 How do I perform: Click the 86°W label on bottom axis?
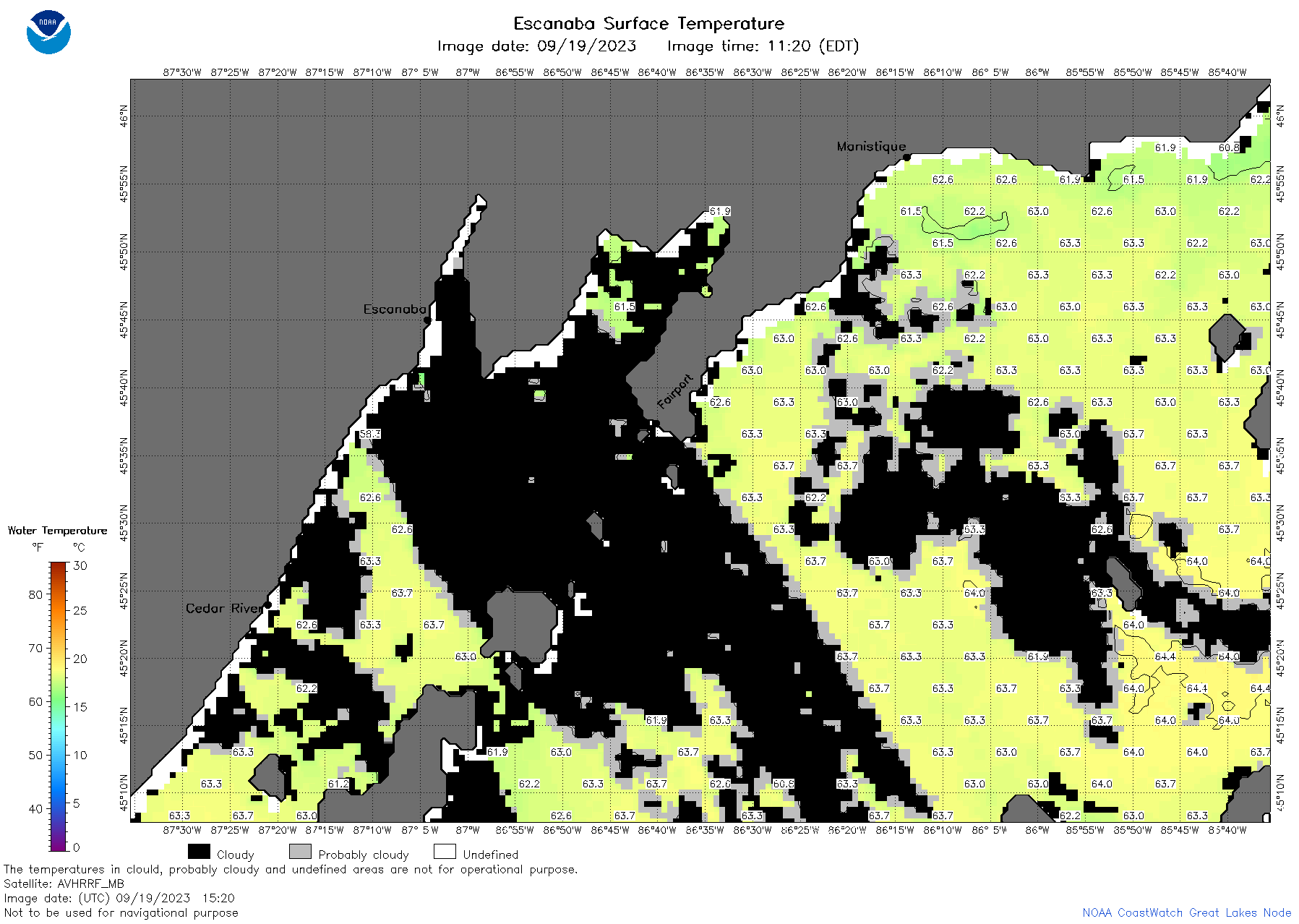click(x=1037, y=830)
